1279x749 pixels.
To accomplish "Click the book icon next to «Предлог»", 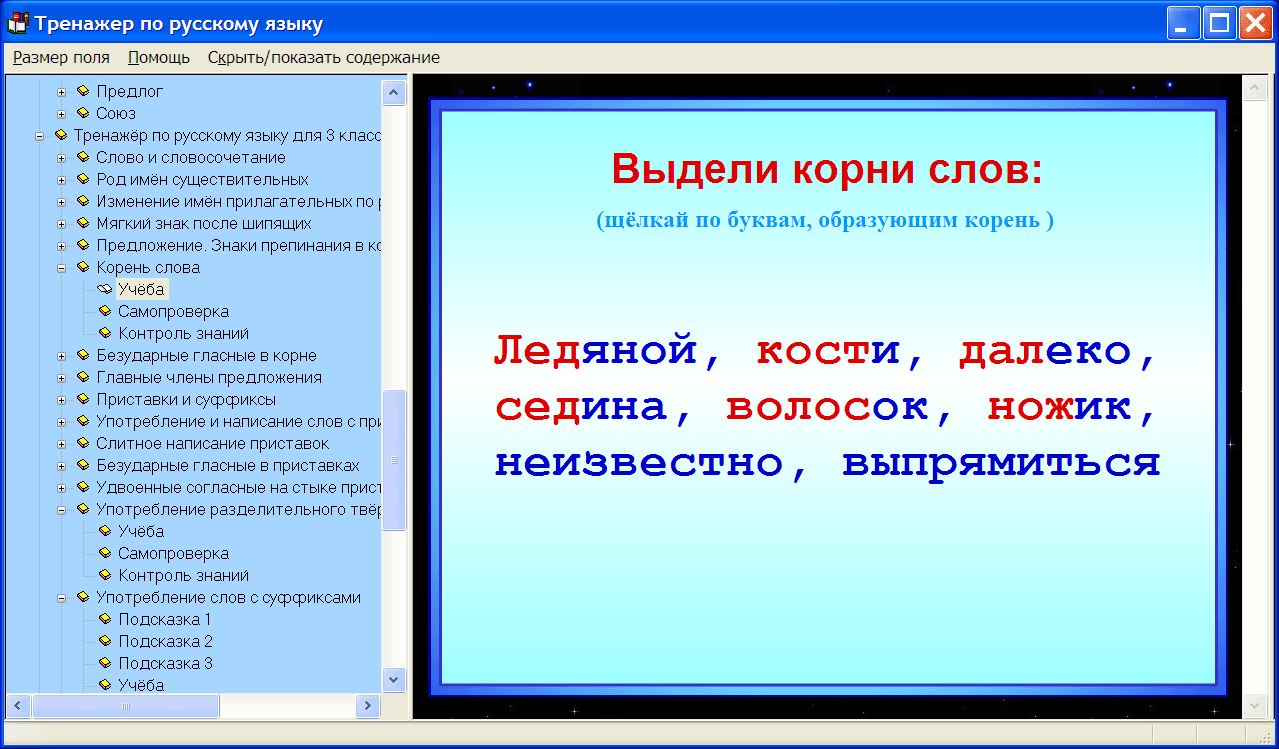I will [x=85, y=91].
